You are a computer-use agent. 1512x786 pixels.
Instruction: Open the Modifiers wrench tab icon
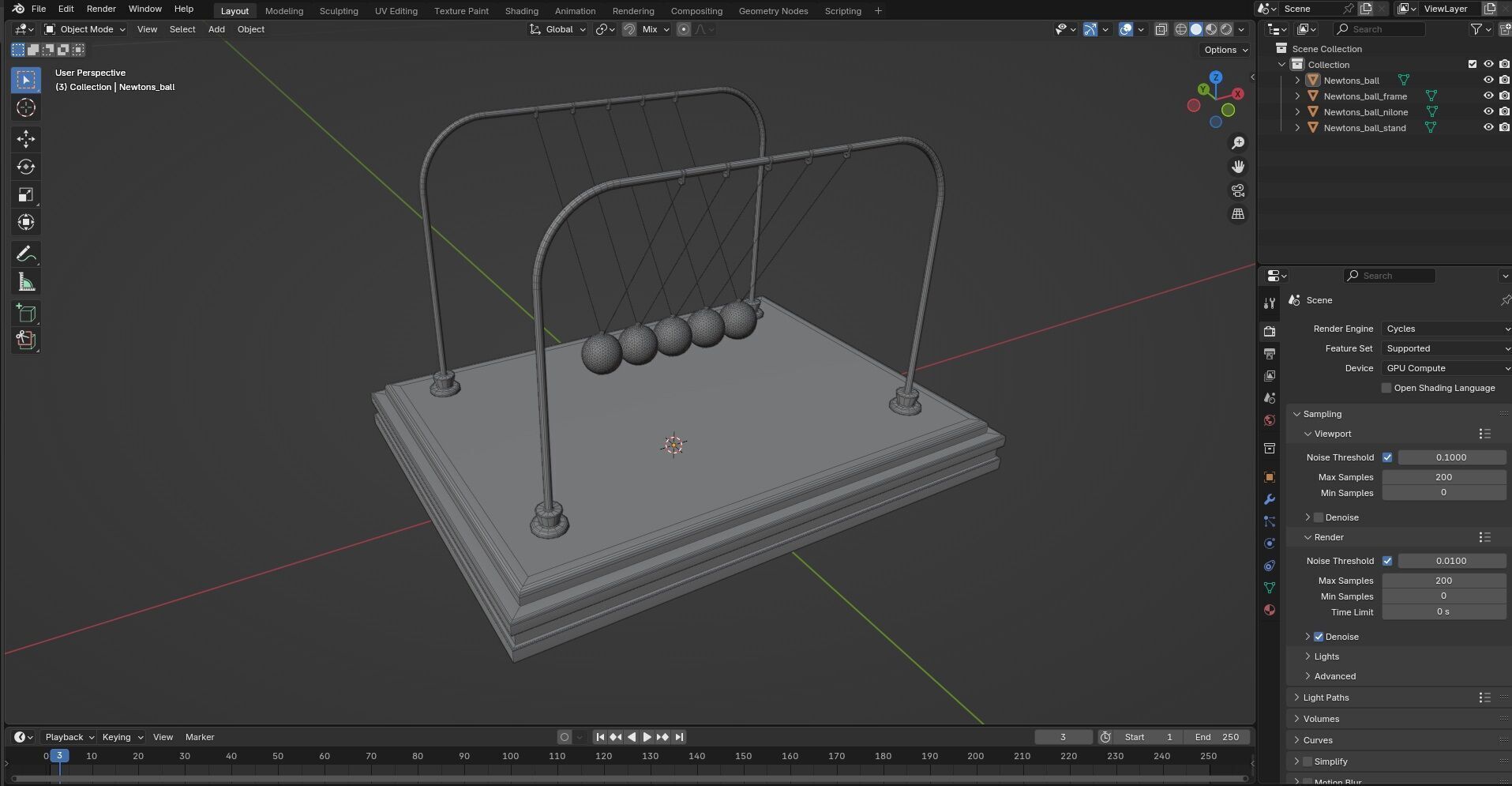click(x=1270, y=499)
